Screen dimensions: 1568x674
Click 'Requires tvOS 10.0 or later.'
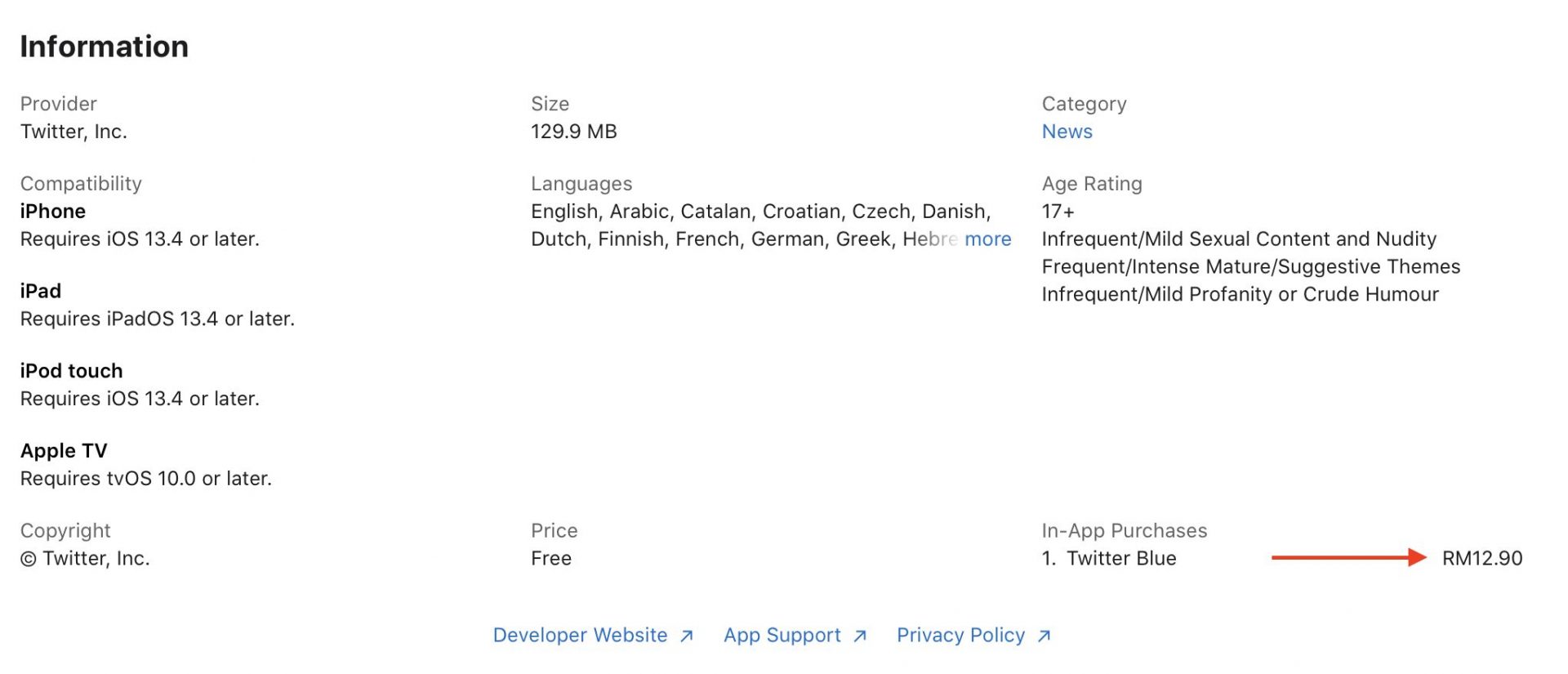[146, 479]
